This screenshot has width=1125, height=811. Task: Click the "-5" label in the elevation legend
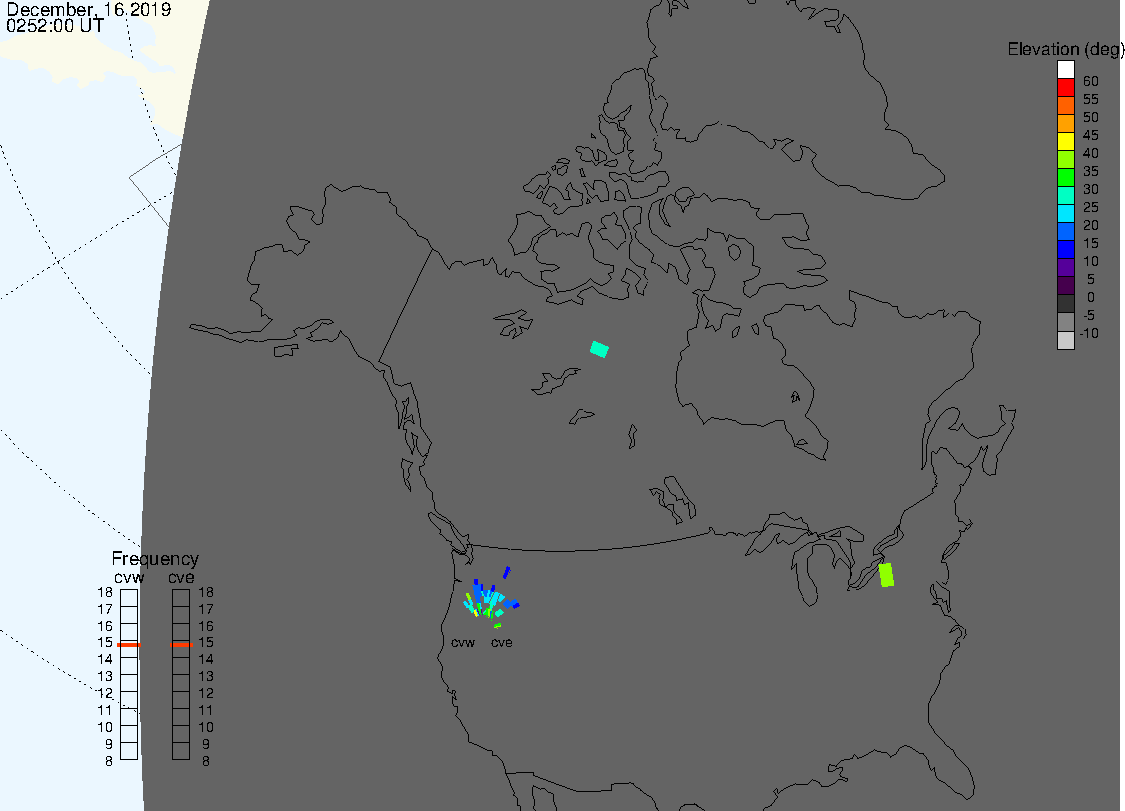coord(1088,315)
